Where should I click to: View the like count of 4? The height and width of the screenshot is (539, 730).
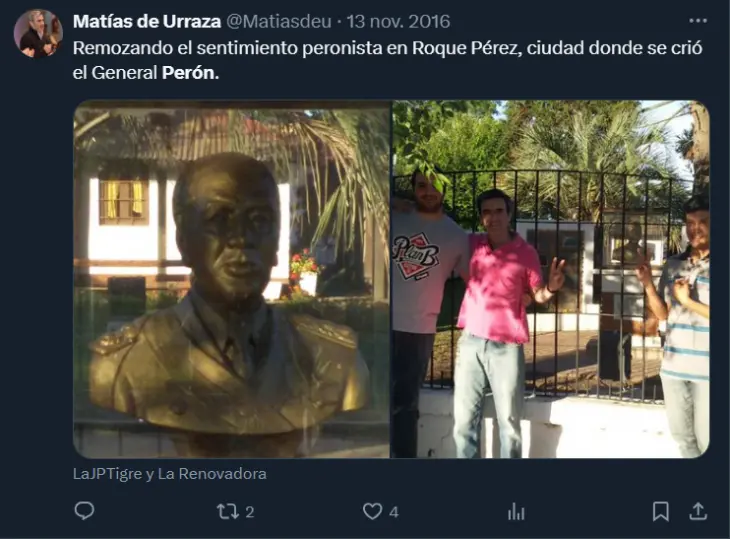point(394,512)
